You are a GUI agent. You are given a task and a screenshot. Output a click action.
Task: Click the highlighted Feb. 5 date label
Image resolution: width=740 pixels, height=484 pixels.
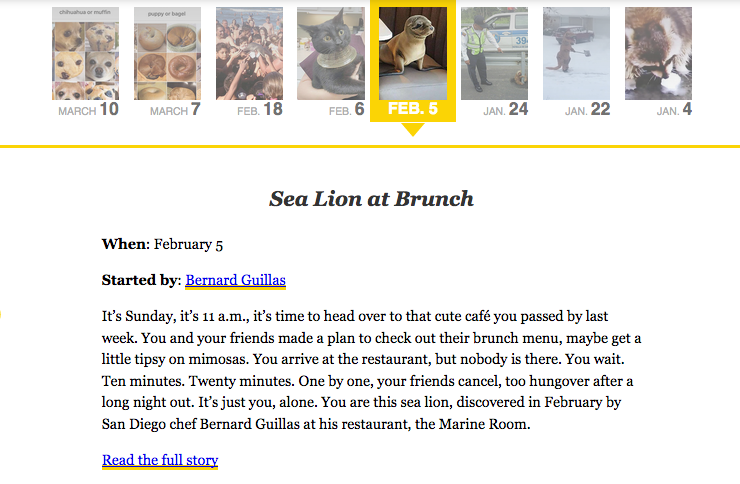(x=413, y=109)
